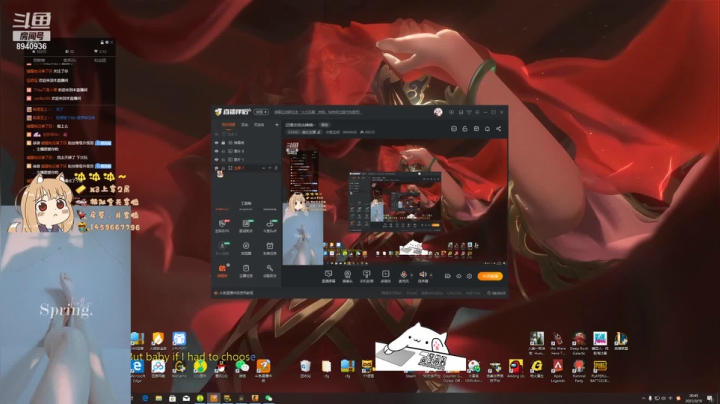Screen dimensions: 720x404
Task: Switch to the streaming app on the taskbar
Action: pos(214,398)
